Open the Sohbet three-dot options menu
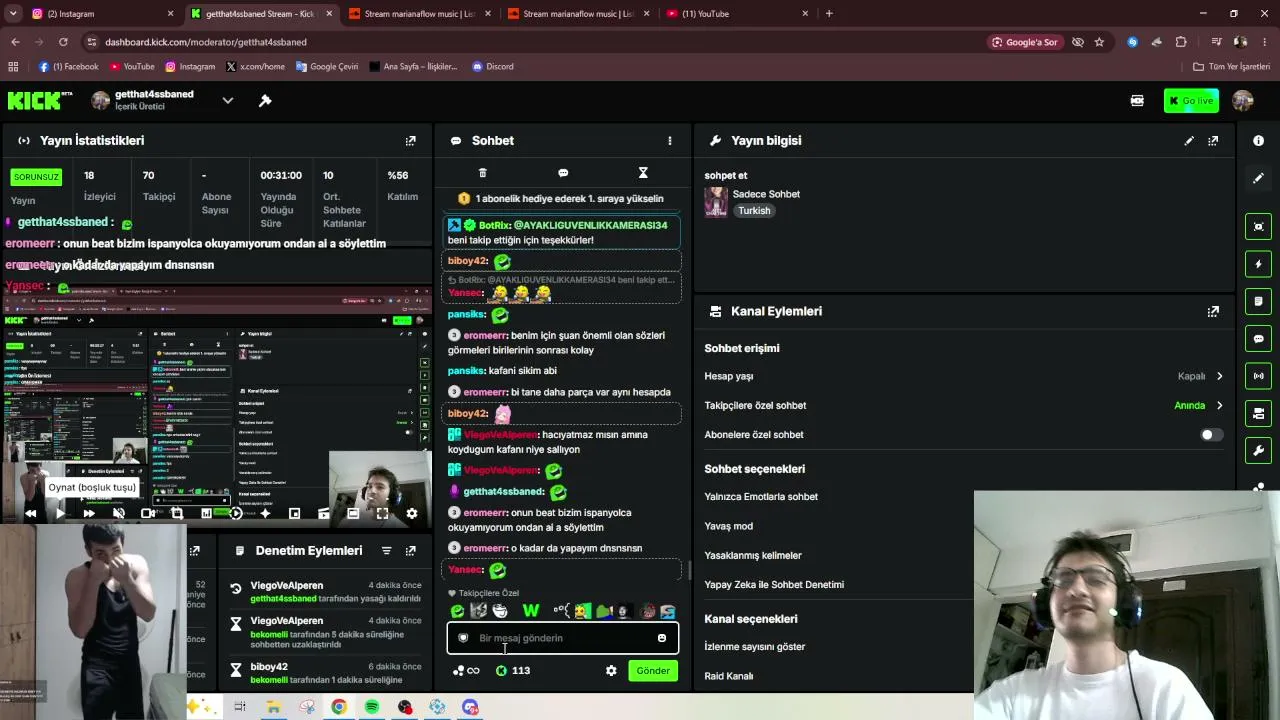 point(670,141)
